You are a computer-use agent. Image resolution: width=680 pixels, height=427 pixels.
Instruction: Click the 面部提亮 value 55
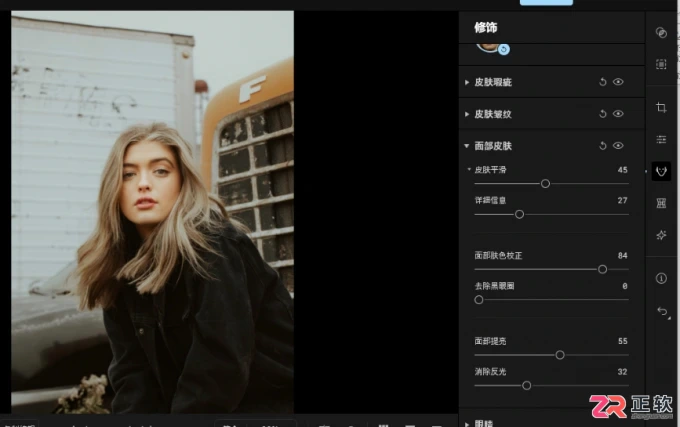pyautogui.click(x=622, y=341)
